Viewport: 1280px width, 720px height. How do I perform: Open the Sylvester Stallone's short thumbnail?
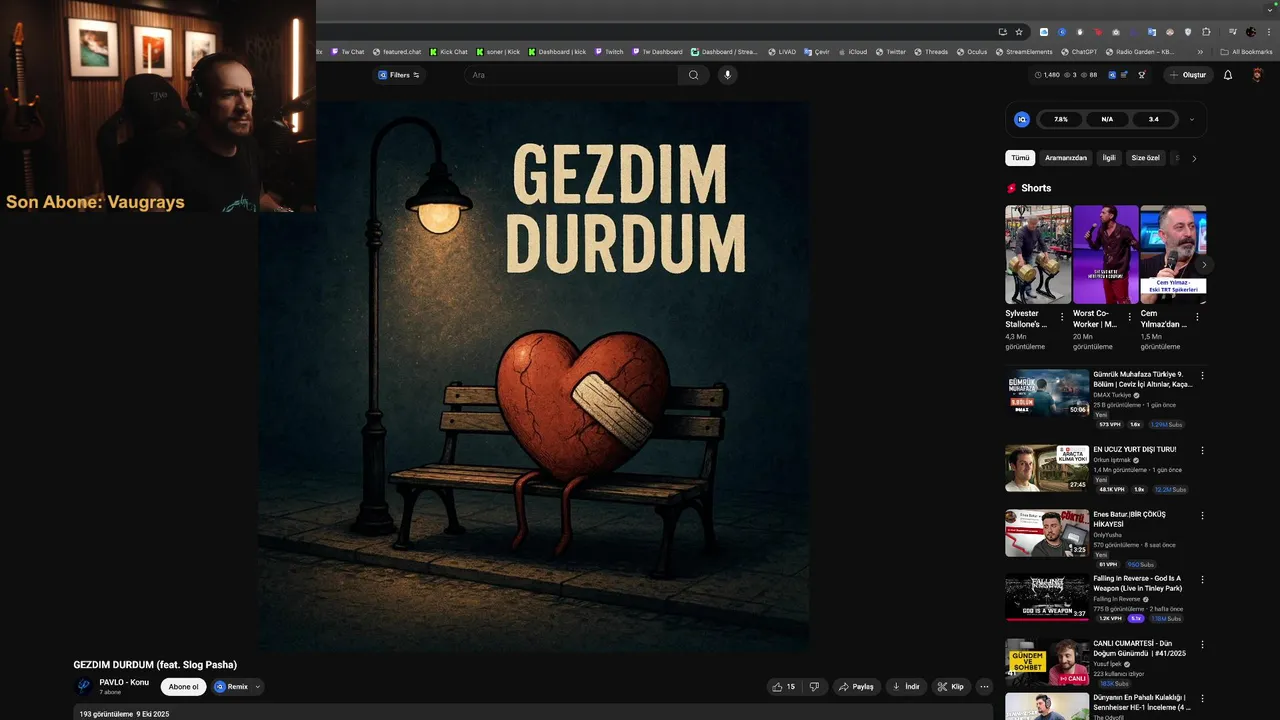1038,254
